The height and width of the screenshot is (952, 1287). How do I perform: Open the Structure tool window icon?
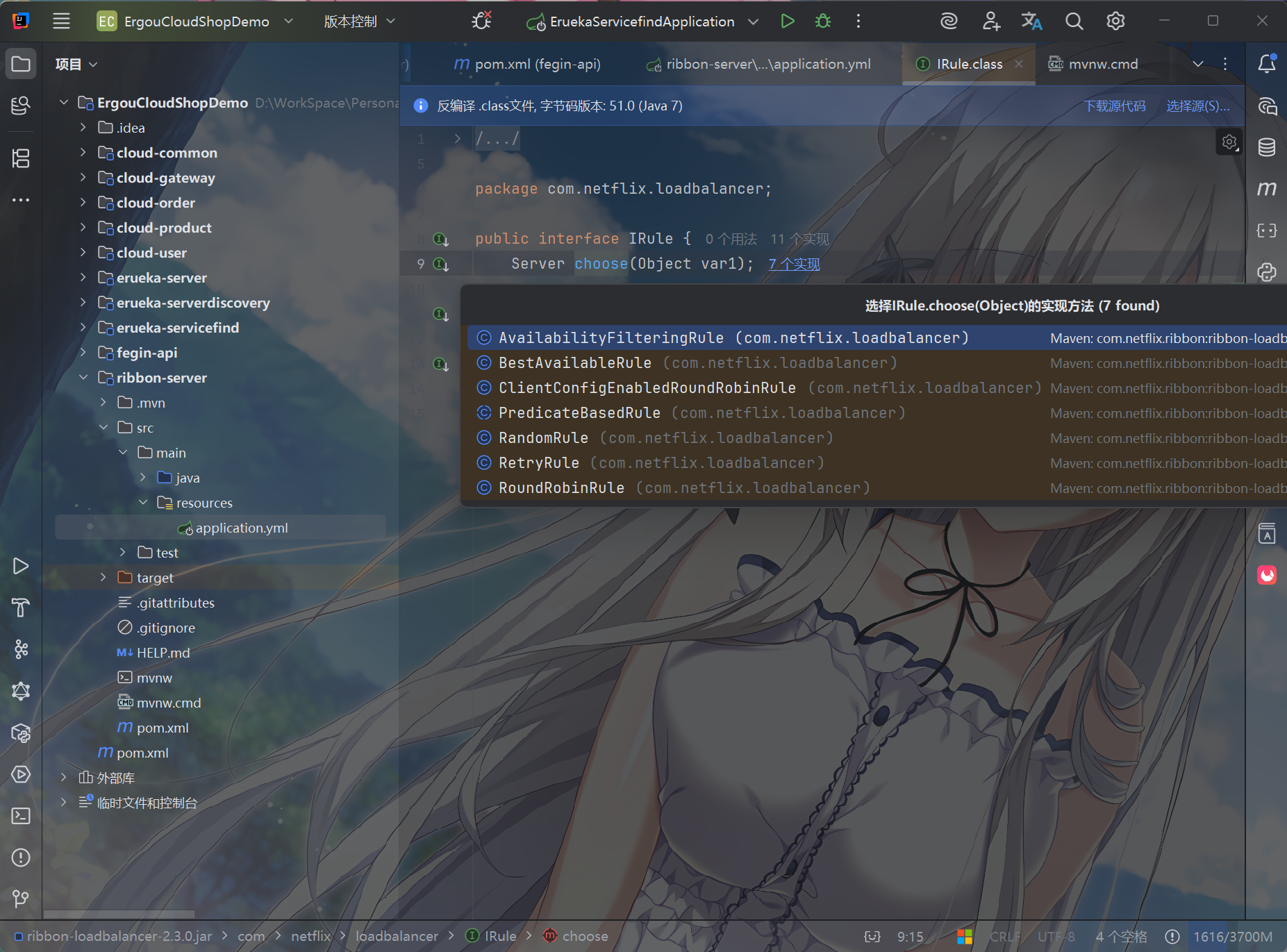(x=21, y=158)
